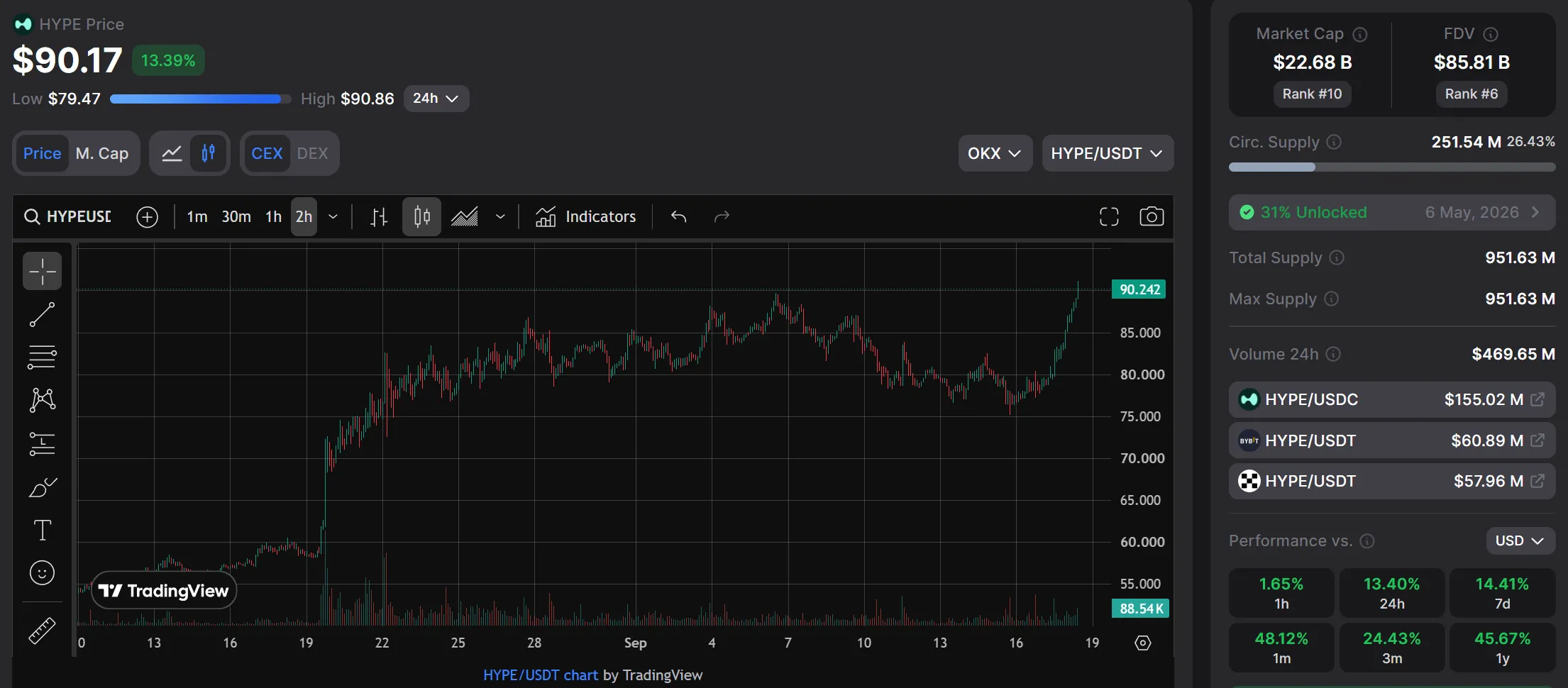This screenshot has width=1568, height=688.
Task: Click the 45.67% 1y performance tile
Action: coord(1502,648)
